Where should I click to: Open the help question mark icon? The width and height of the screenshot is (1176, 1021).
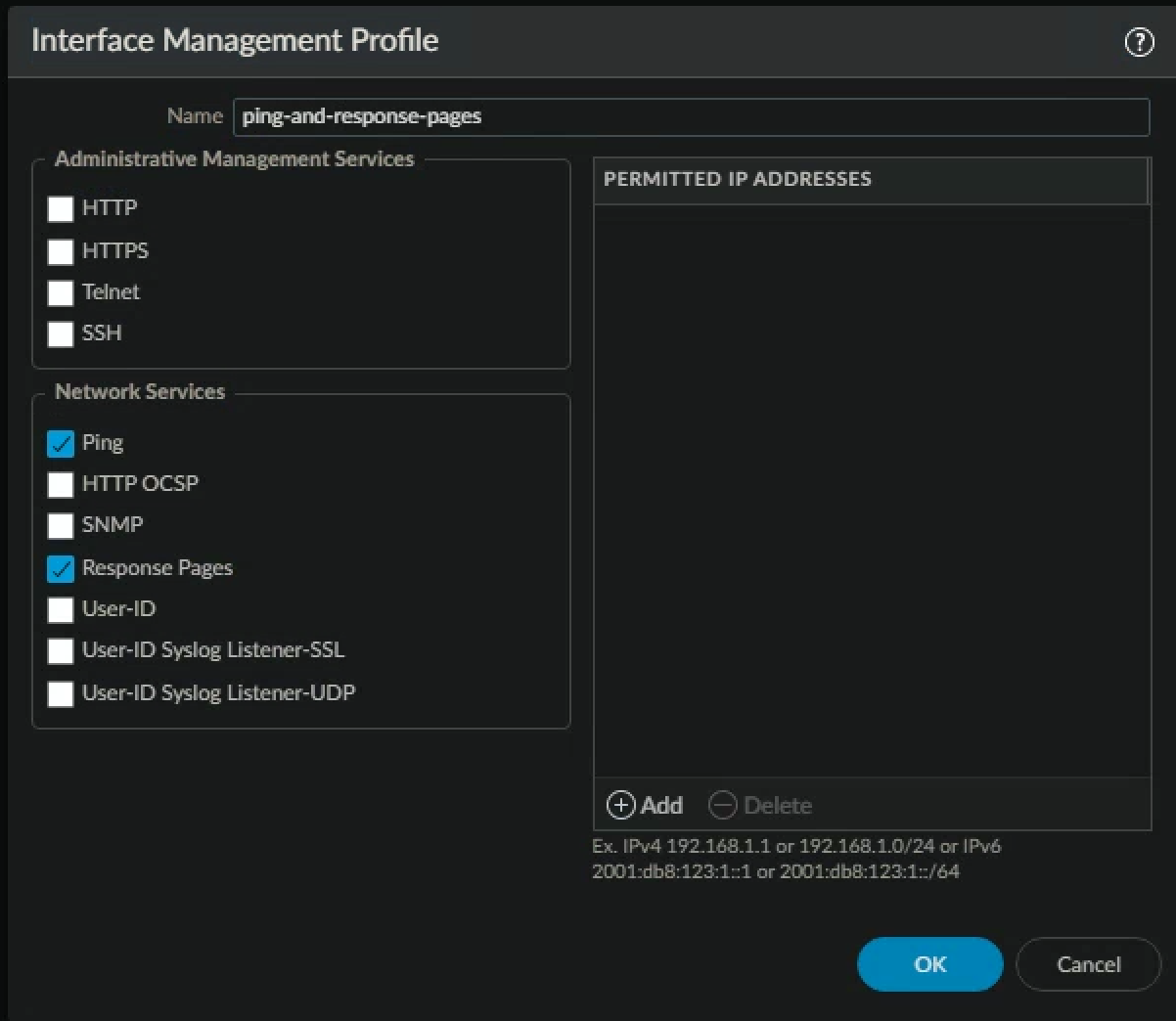click(x=1139, y=42)
